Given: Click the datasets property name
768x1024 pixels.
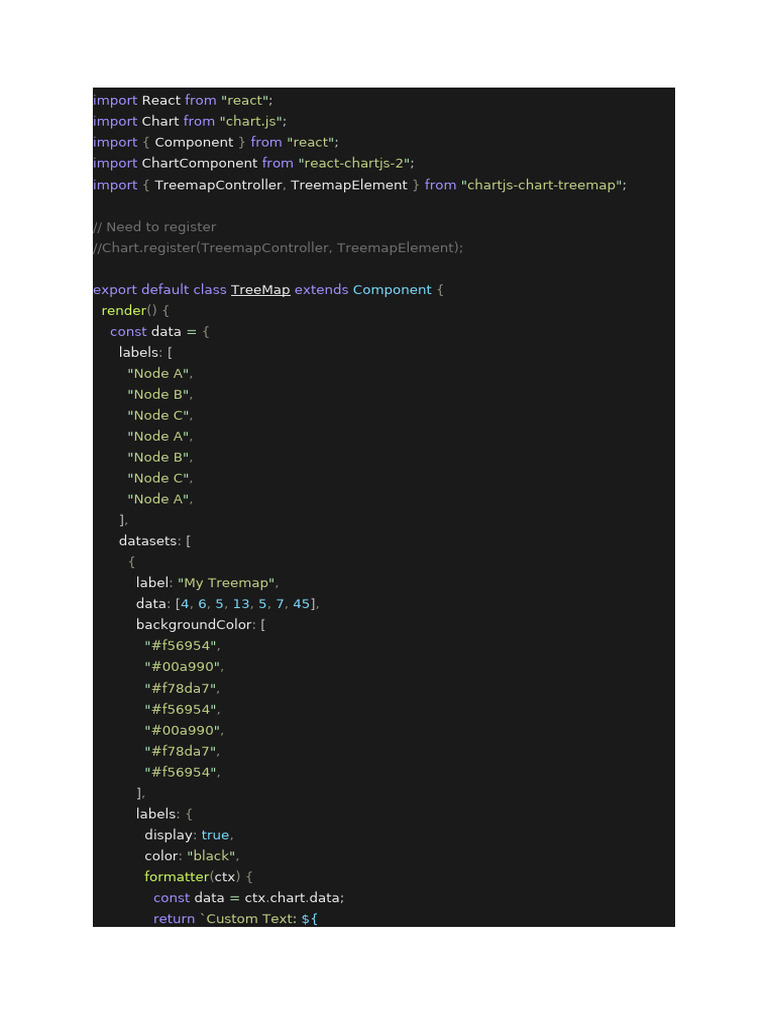Looking at the screenshot, I should (148, 541).
